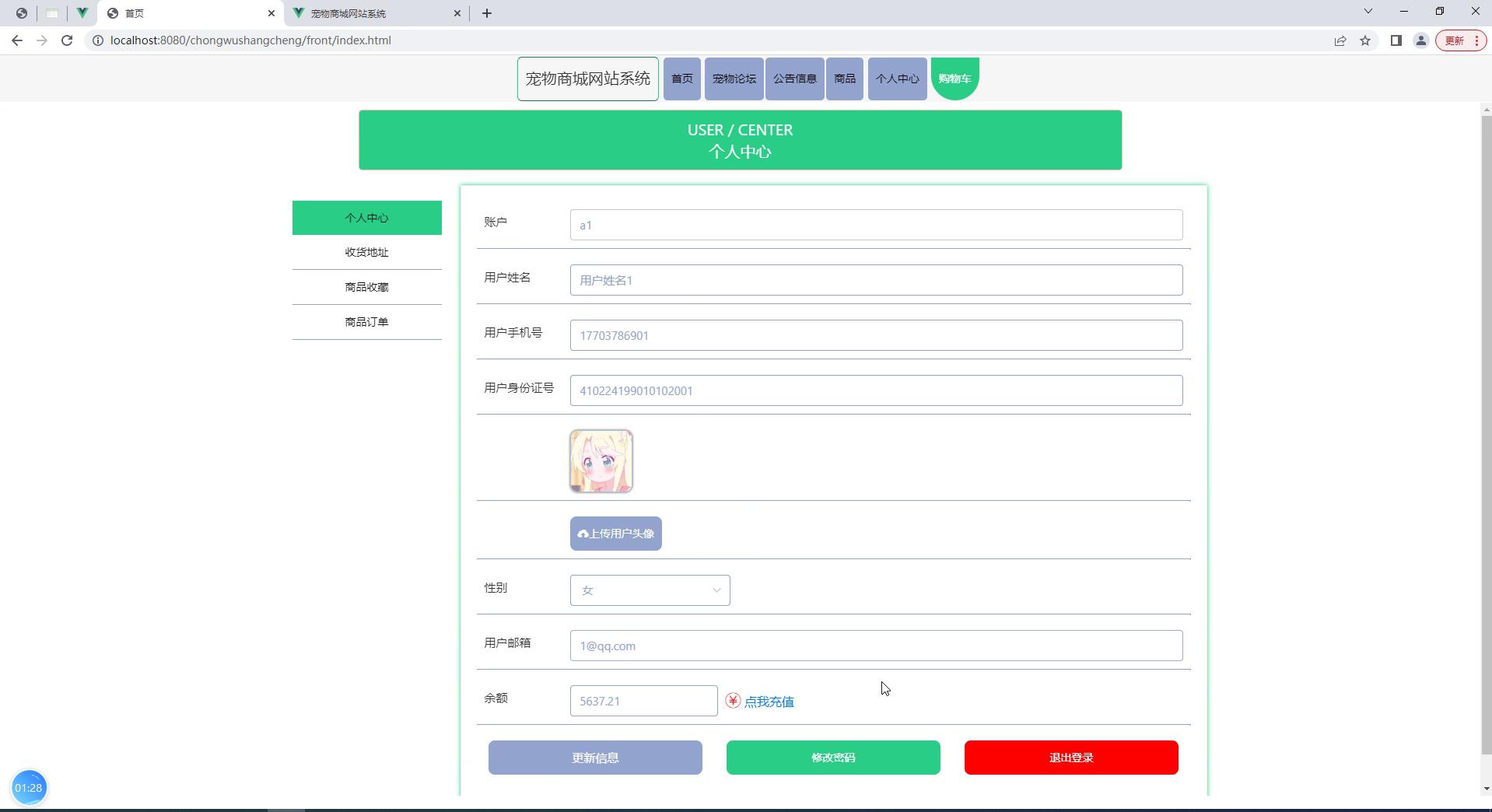The height and width of the screenshot is (812, 1492).
Task: Click the address bar URL
Action: 250,40
